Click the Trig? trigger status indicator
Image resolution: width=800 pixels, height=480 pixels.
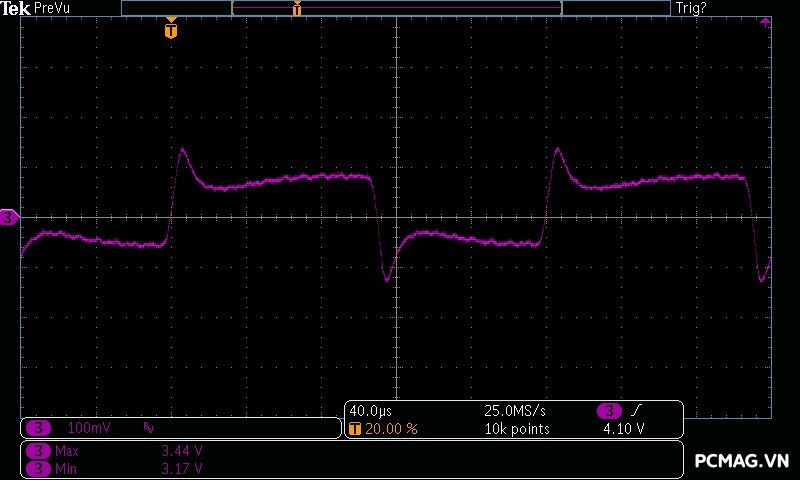[694, 8]
